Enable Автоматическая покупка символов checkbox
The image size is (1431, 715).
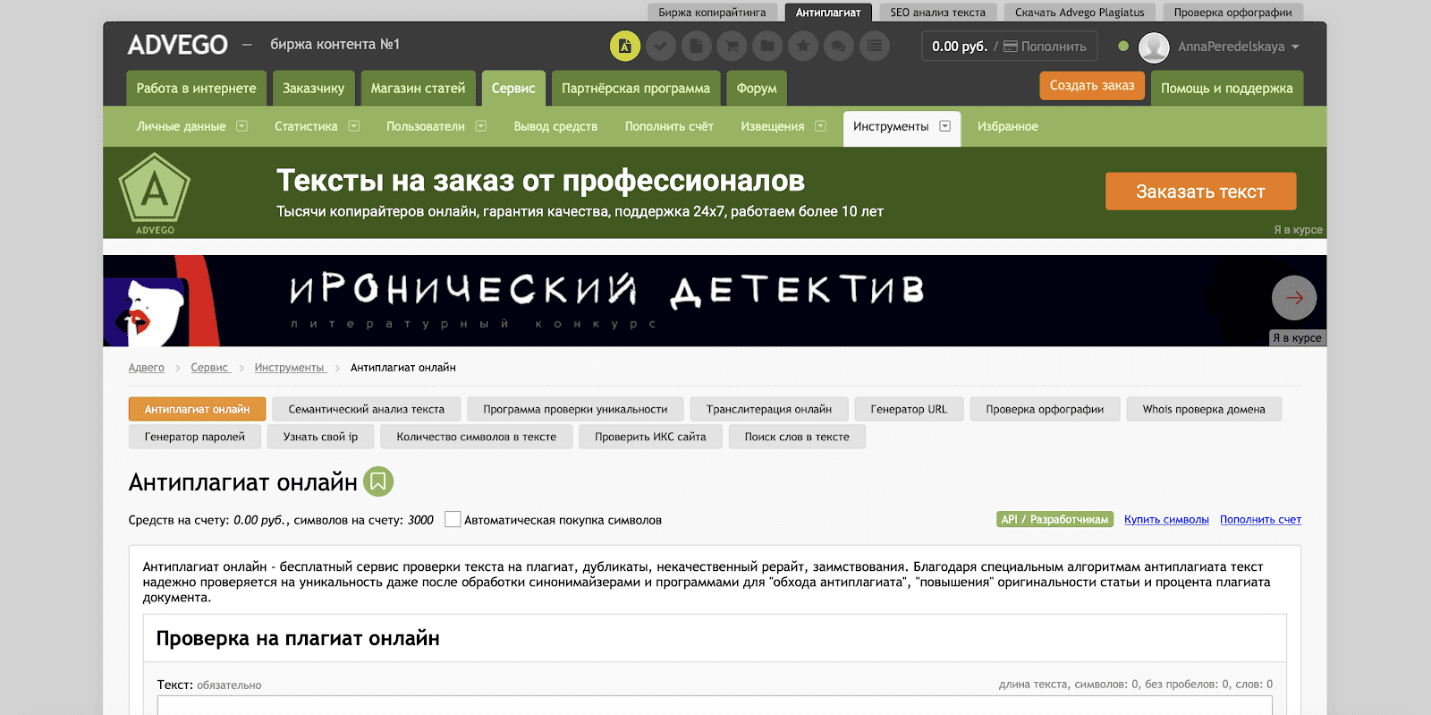pyautogui.click(x=453, y=520)
